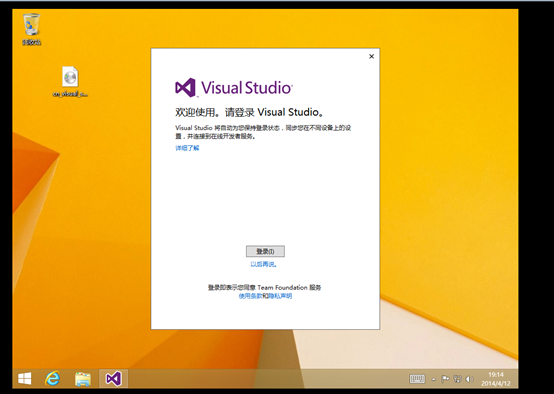Launch Internet Explorer from the taskbar
Screen dimensions: 554x394
(53, 379)
